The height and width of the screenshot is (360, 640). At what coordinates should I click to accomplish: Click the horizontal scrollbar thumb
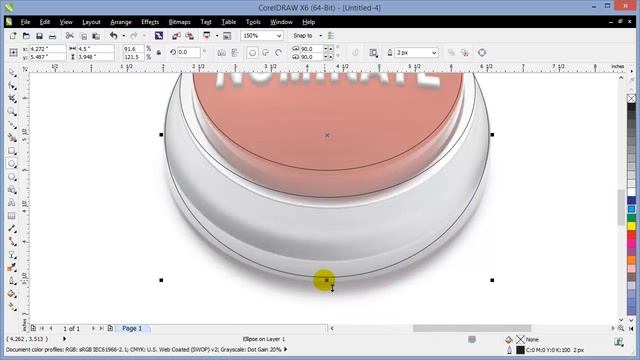(471, 328)
